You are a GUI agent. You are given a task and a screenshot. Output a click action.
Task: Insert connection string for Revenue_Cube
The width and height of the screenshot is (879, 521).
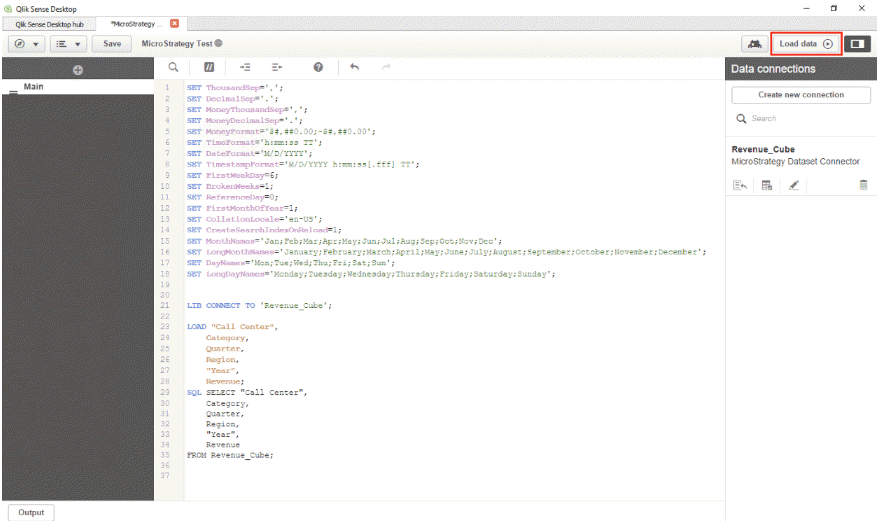740,185
